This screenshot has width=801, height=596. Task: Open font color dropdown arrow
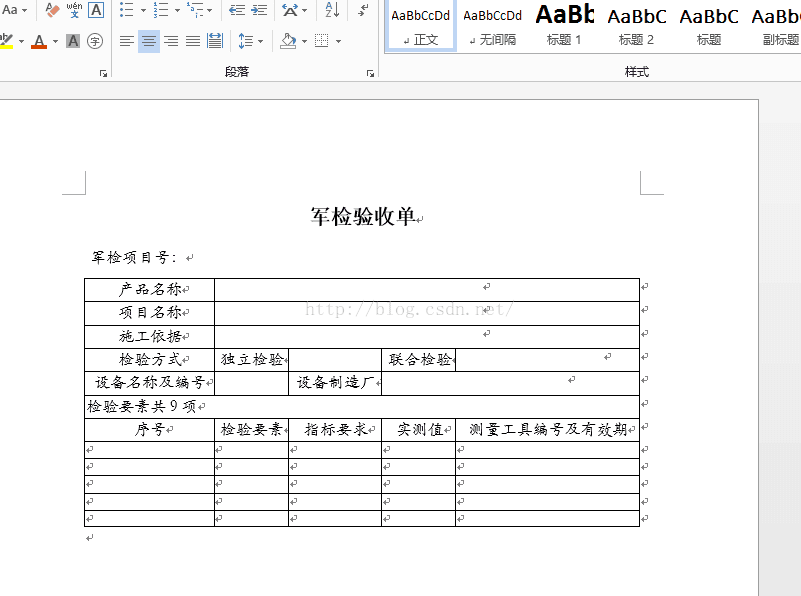55,41
